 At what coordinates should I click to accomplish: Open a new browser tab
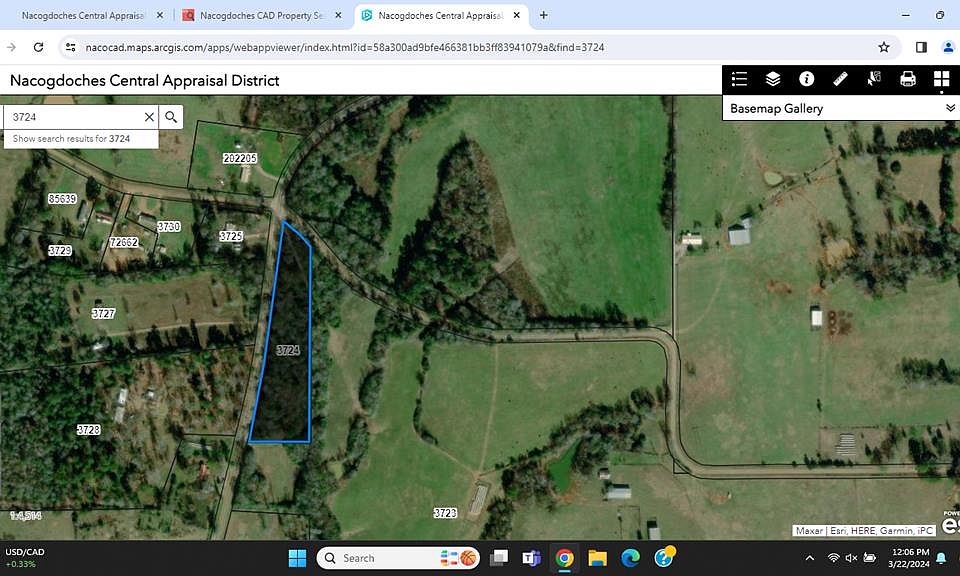click(544, 15)
